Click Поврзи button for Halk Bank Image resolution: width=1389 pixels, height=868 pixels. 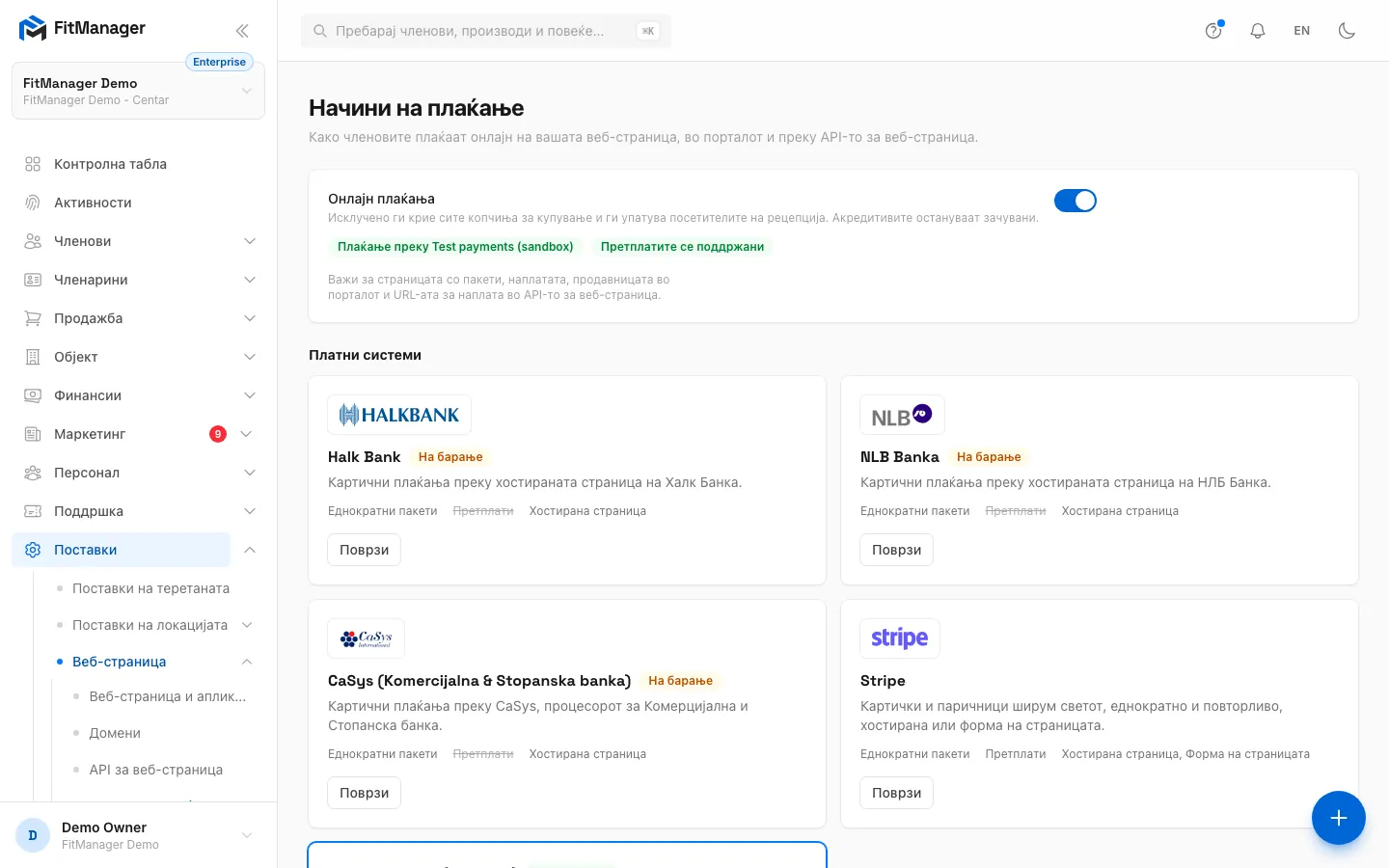pos(364,550)
